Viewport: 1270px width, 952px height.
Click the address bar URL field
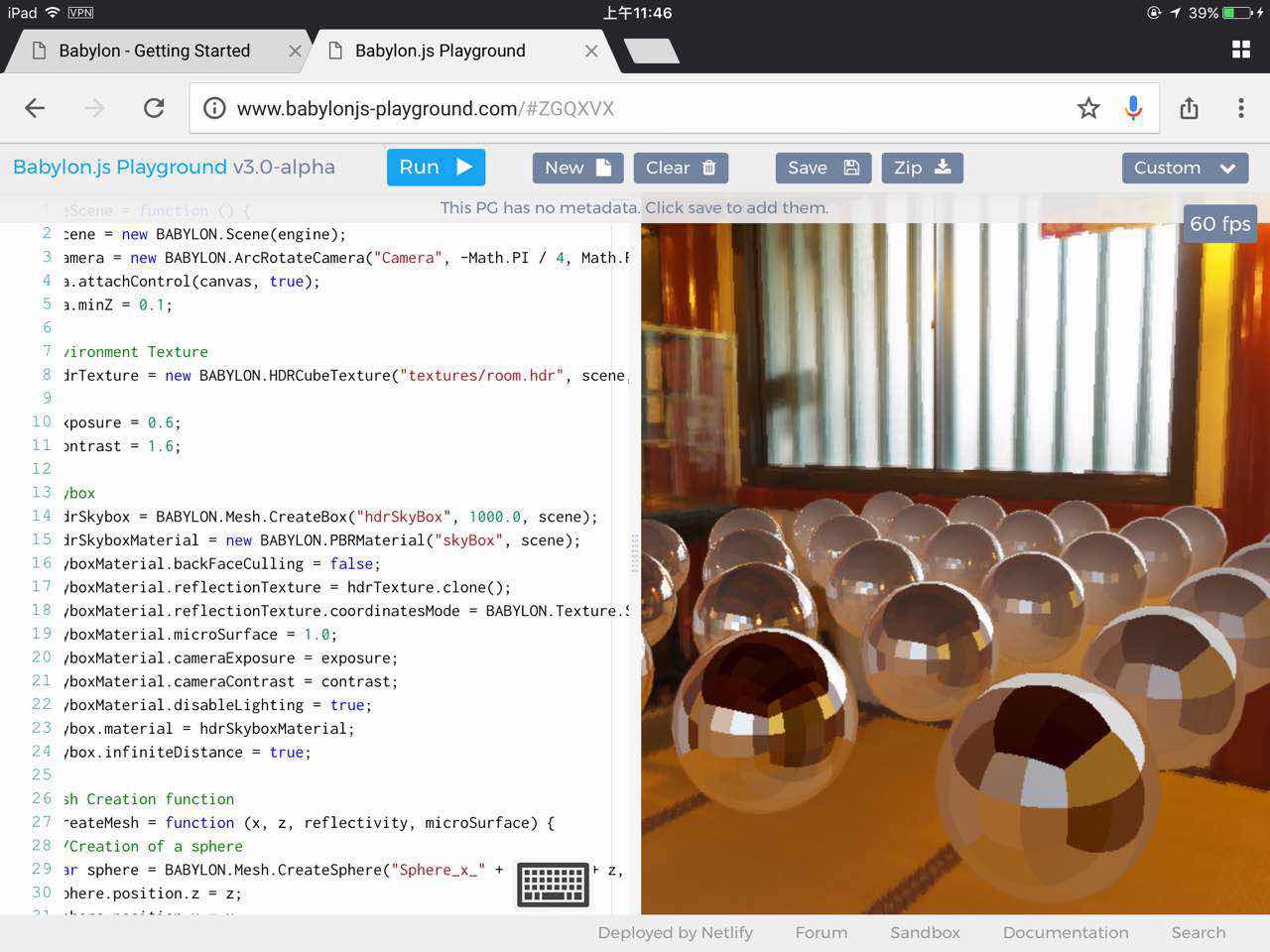tap(675, 108)
